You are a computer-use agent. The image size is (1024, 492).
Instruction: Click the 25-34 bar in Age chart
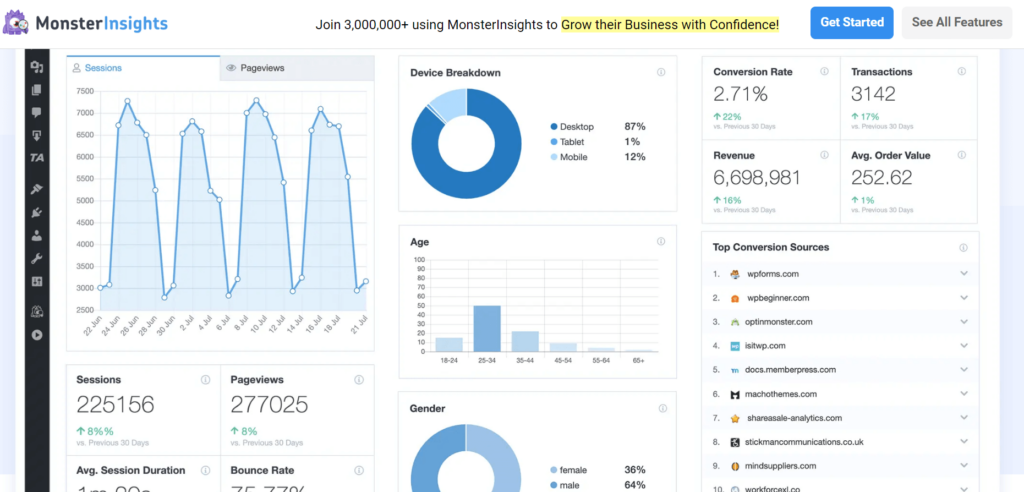pyautogui.click(x=487, y=329)
